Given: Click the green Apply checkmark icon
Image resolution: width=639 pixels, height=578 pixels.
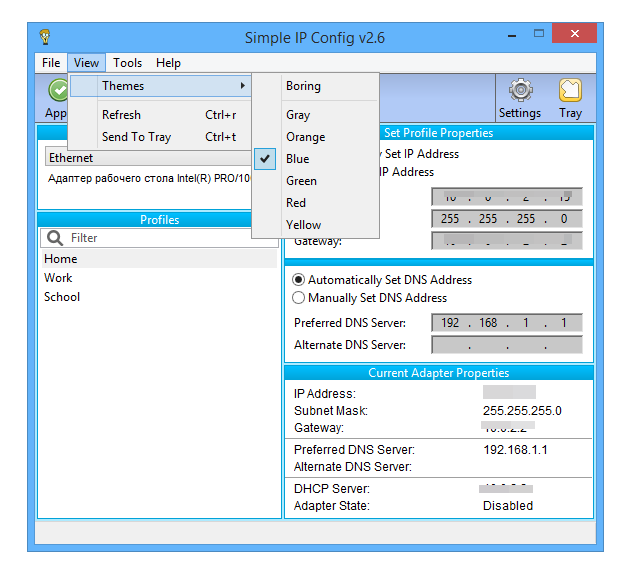Looking at the screenshot, I should pyautogui.click(x=57, y=92).
